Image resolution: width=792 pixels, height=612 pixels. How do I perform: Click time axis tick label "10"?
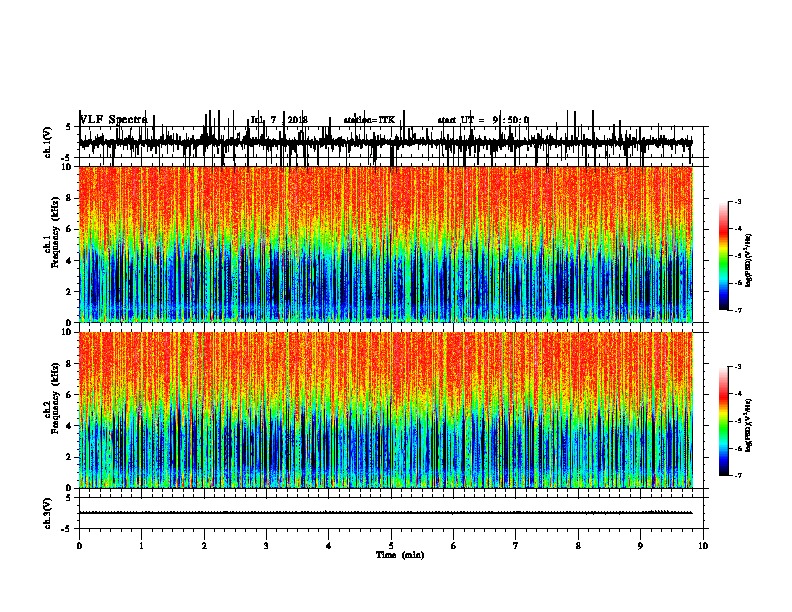[703, 546]
